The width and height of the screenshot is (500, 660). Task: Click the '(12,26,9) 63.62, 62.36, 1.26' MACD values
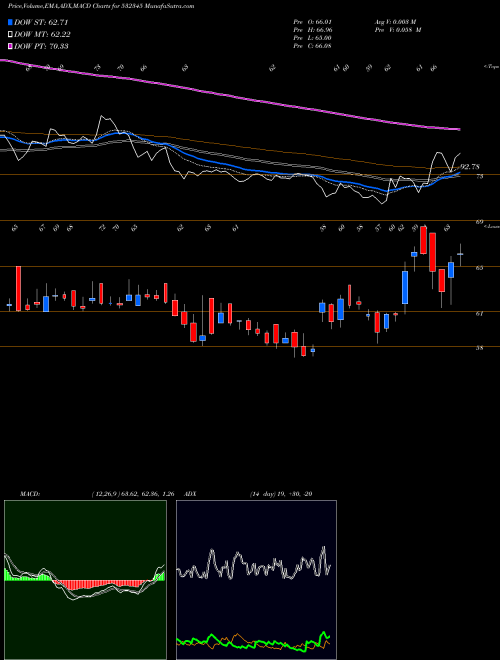pos(133,494)
